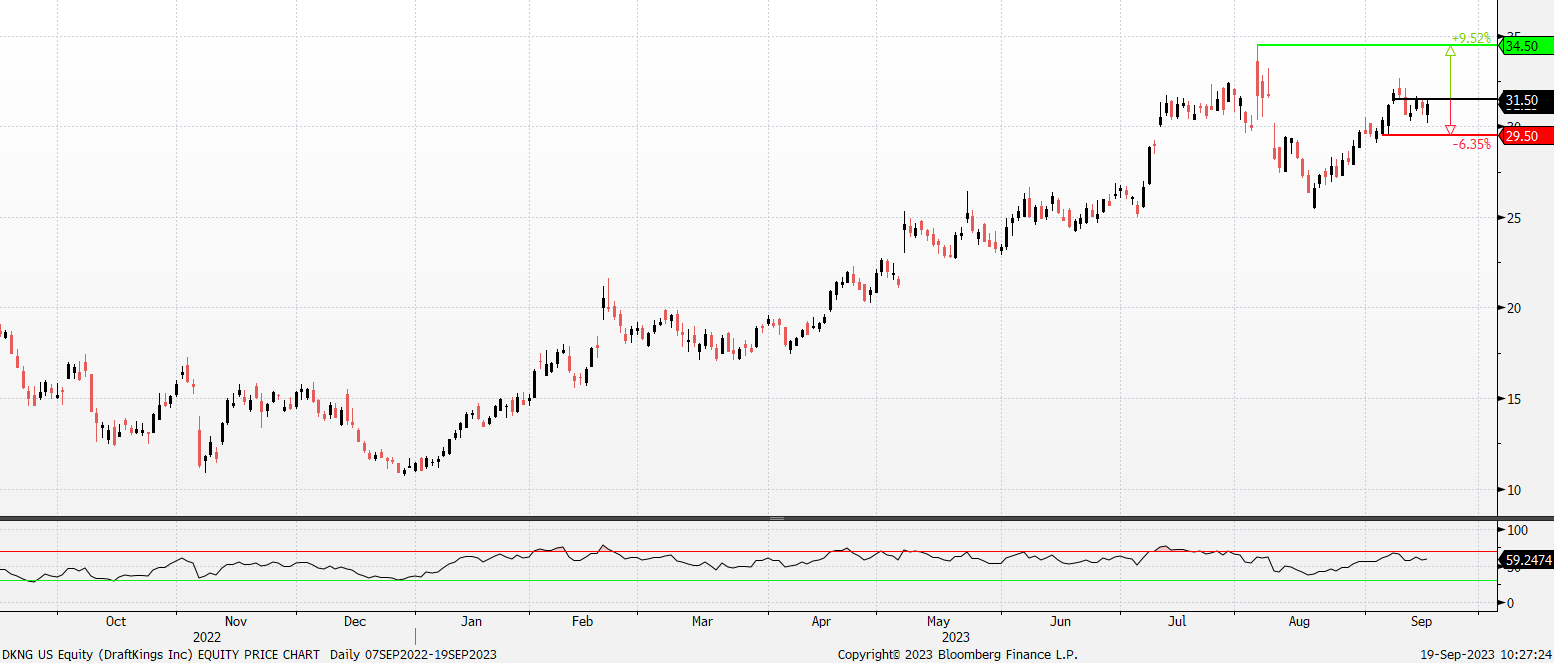The image size is (1554, 663).
Task: Click the red downward stop arrowhead
Action: (x=1450, y=130)
